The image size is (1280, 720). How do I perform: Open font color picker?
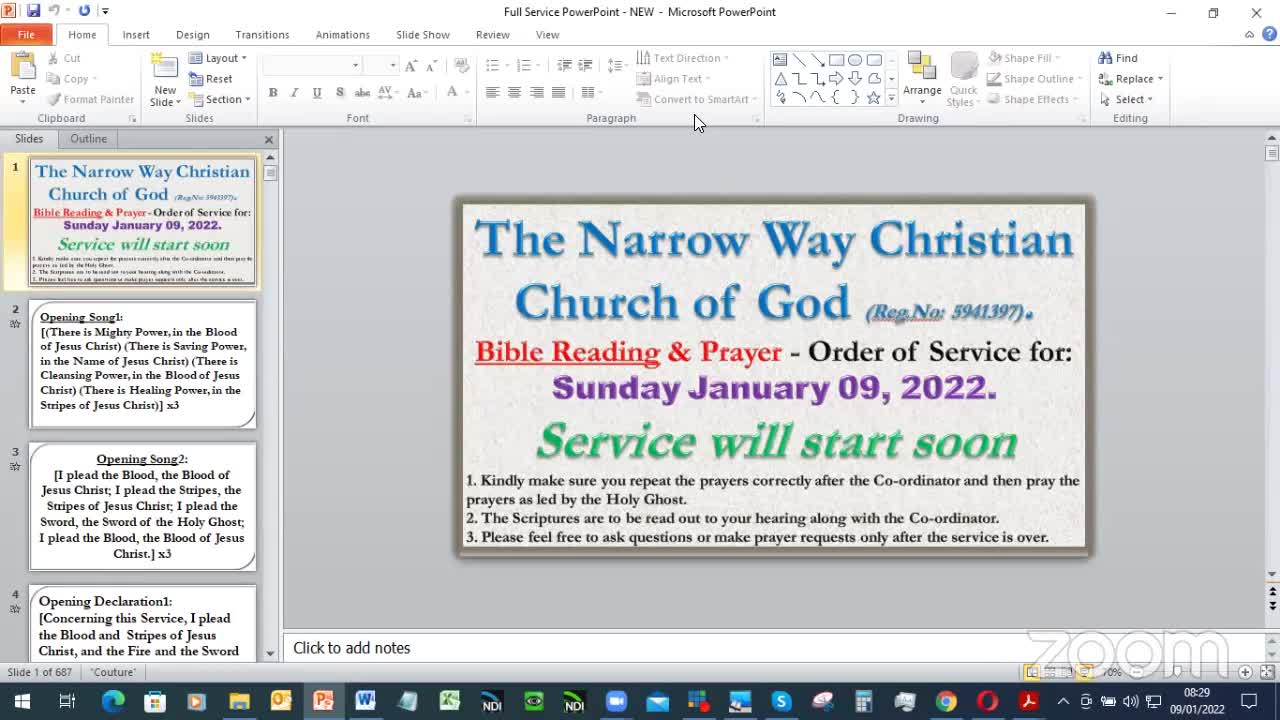[455, 92]
